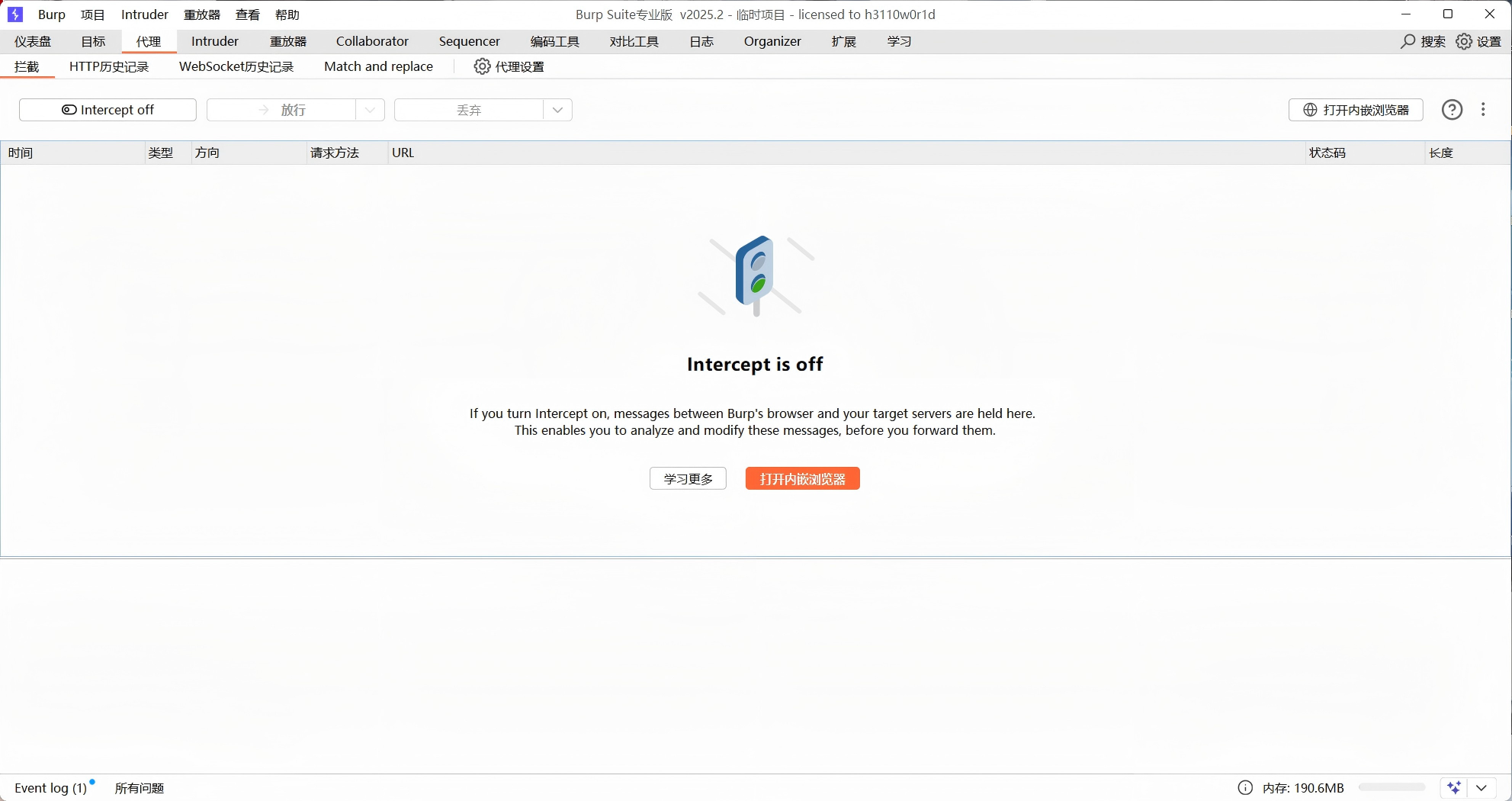
Task: Sort by the 状态码 column header
Action: (x=1366, y=153)
